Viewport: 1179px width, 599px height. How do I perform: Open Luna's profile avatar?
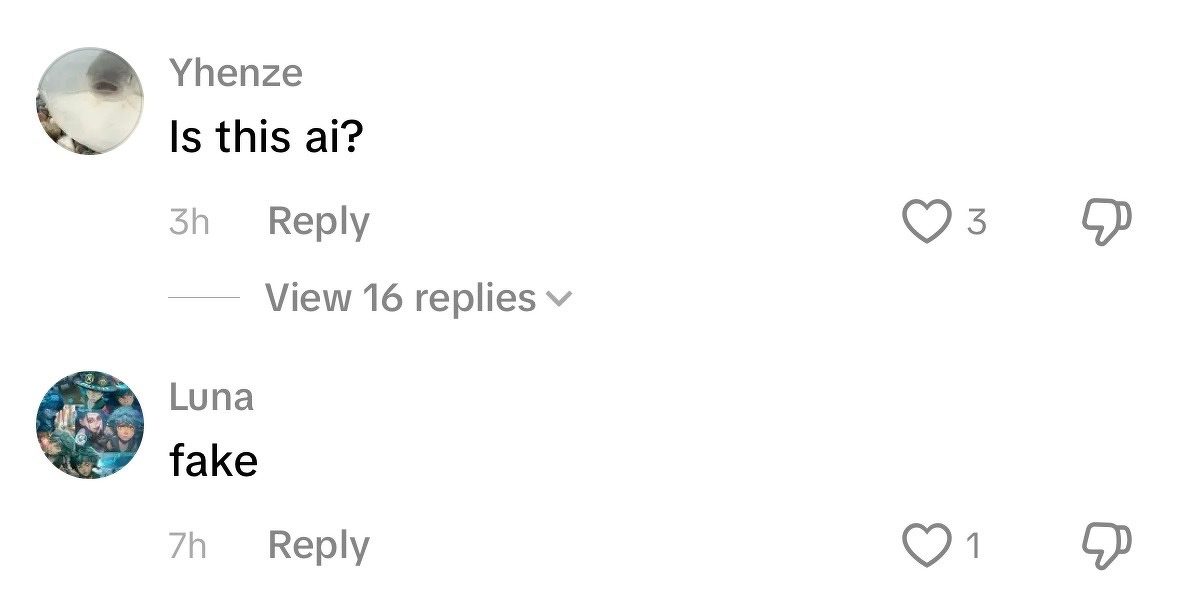point(90,425)
